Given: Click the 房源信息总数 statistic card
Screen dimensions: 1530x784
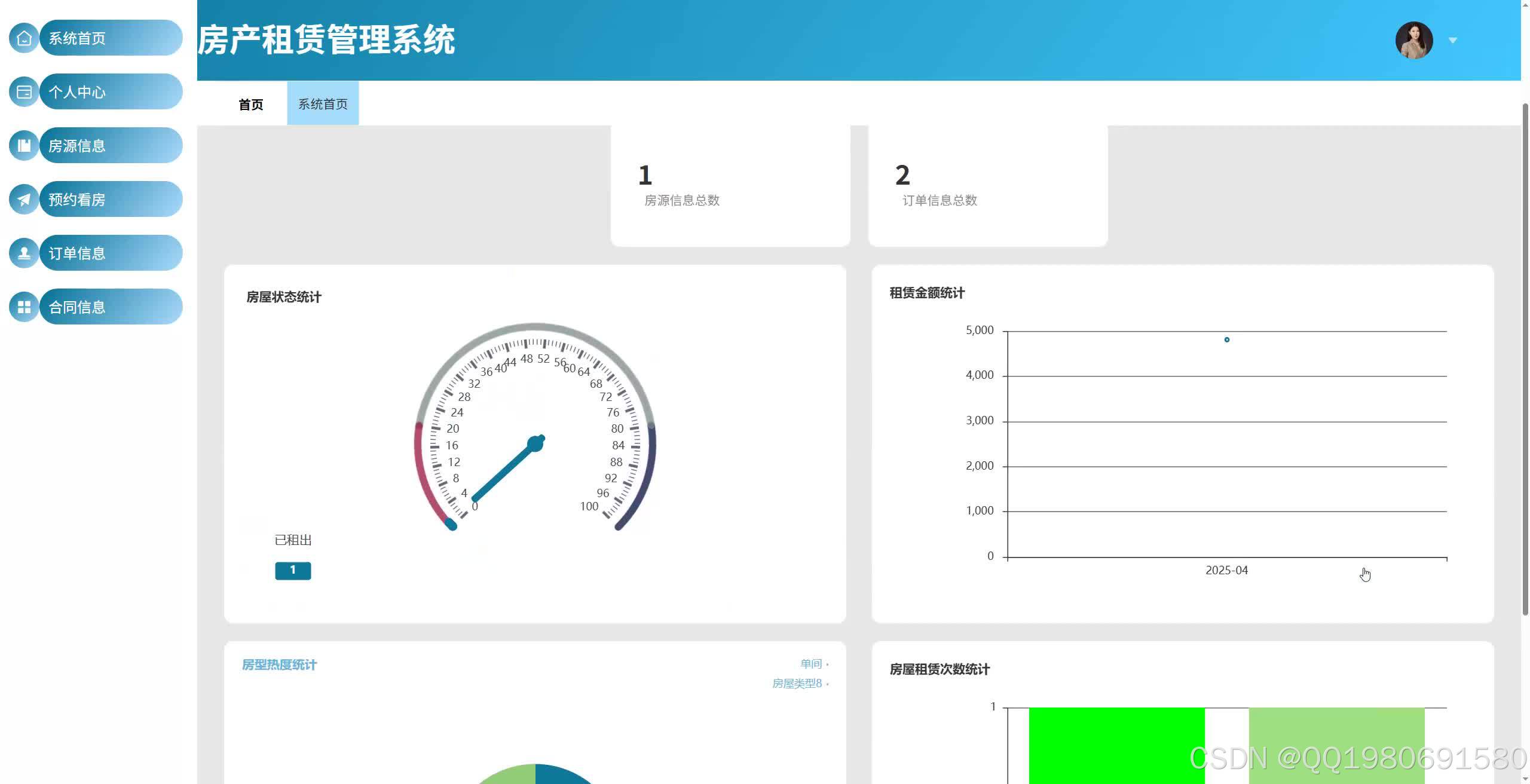Looking at the screenshot, I should click(730, 185).
